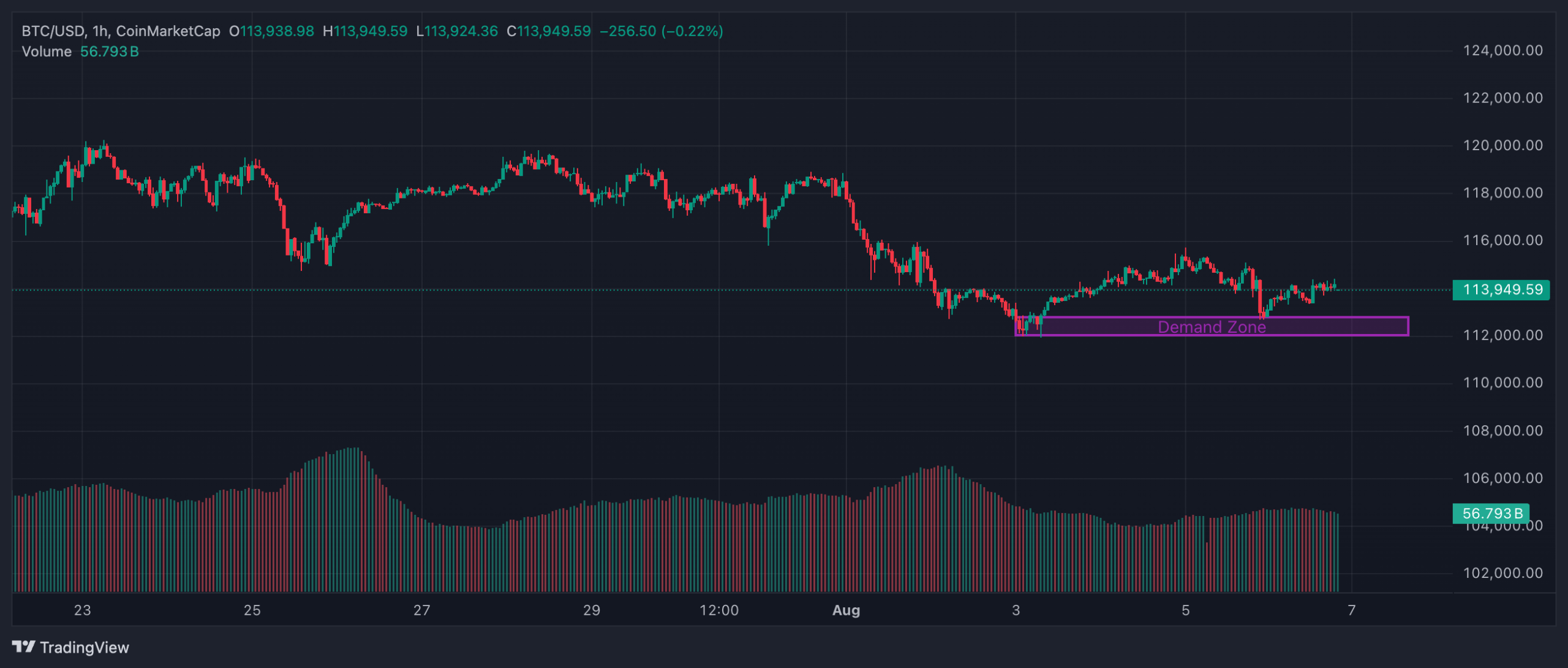
Task: Click the 120,000.00 price axis label
Action: pos(1502,145)
